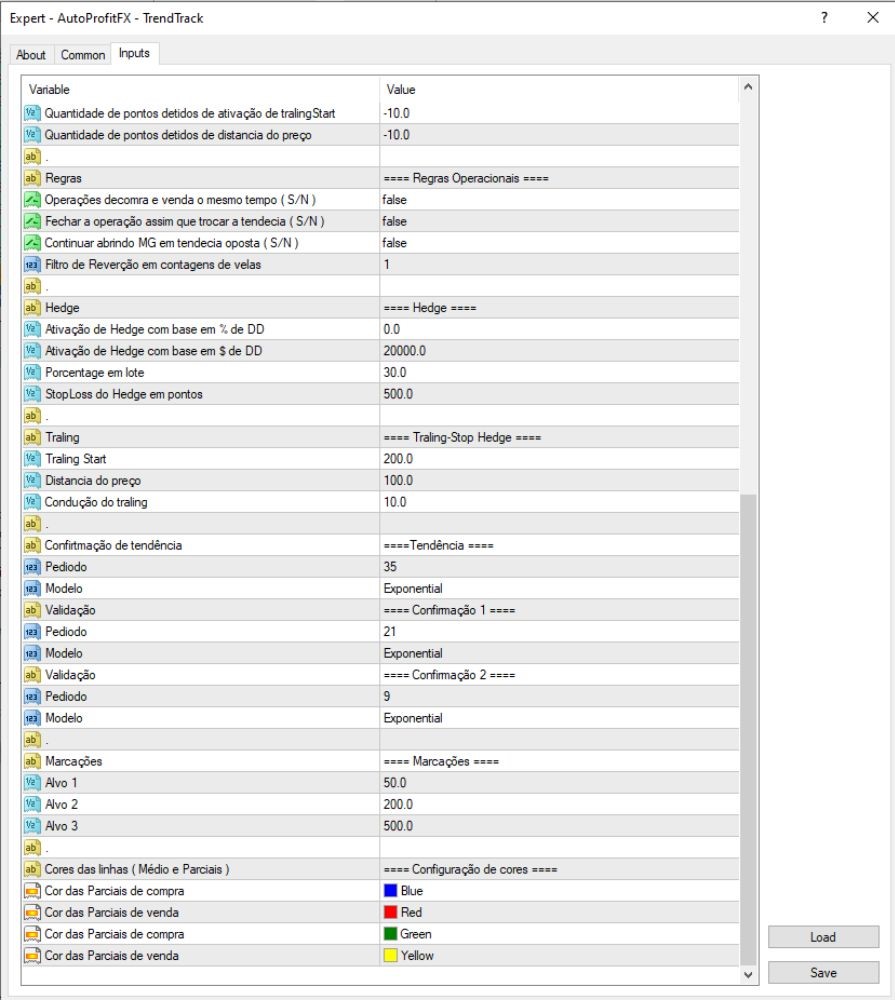Click the Load button

click(x=823, y=937)
